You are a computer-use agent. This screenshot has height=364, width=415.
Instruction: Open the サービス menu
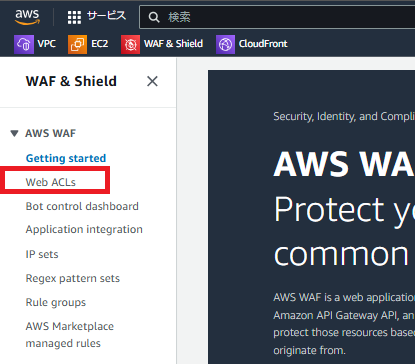click(x=106, y=16)
